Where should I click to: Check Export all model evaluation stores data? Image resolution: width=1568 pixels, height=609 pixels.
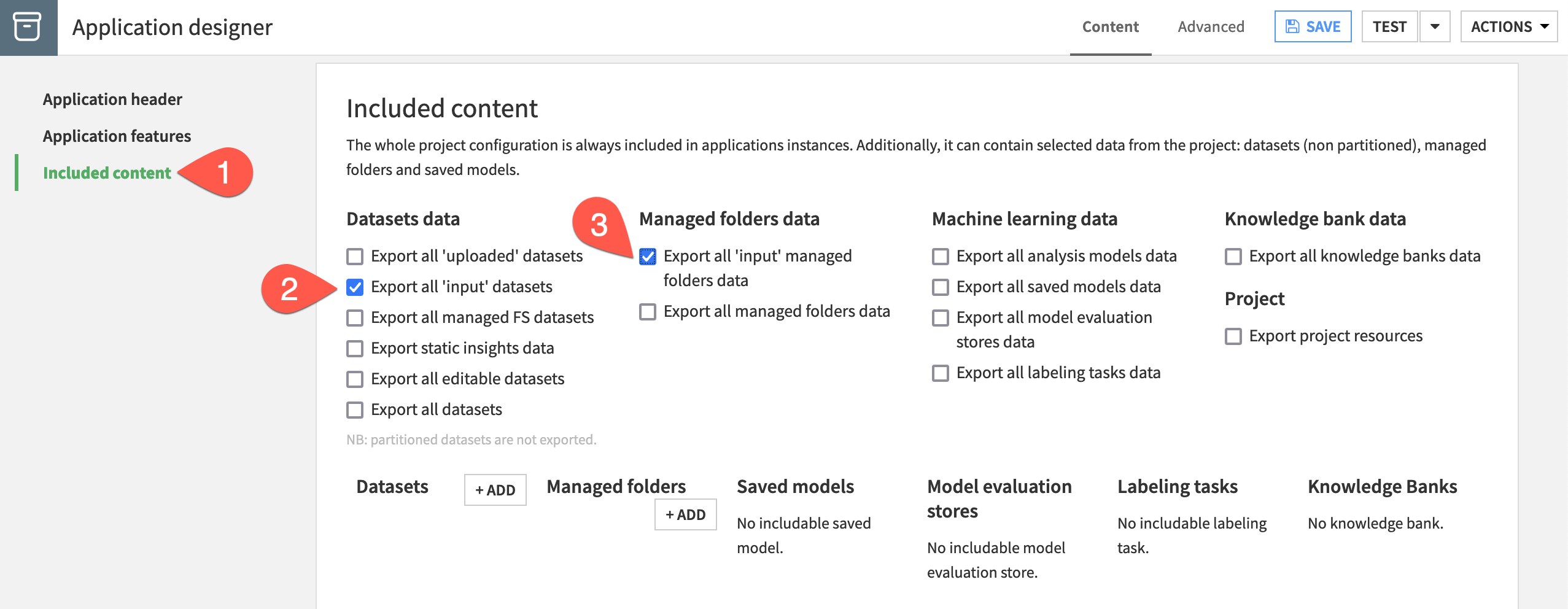[x=941, y=317]
